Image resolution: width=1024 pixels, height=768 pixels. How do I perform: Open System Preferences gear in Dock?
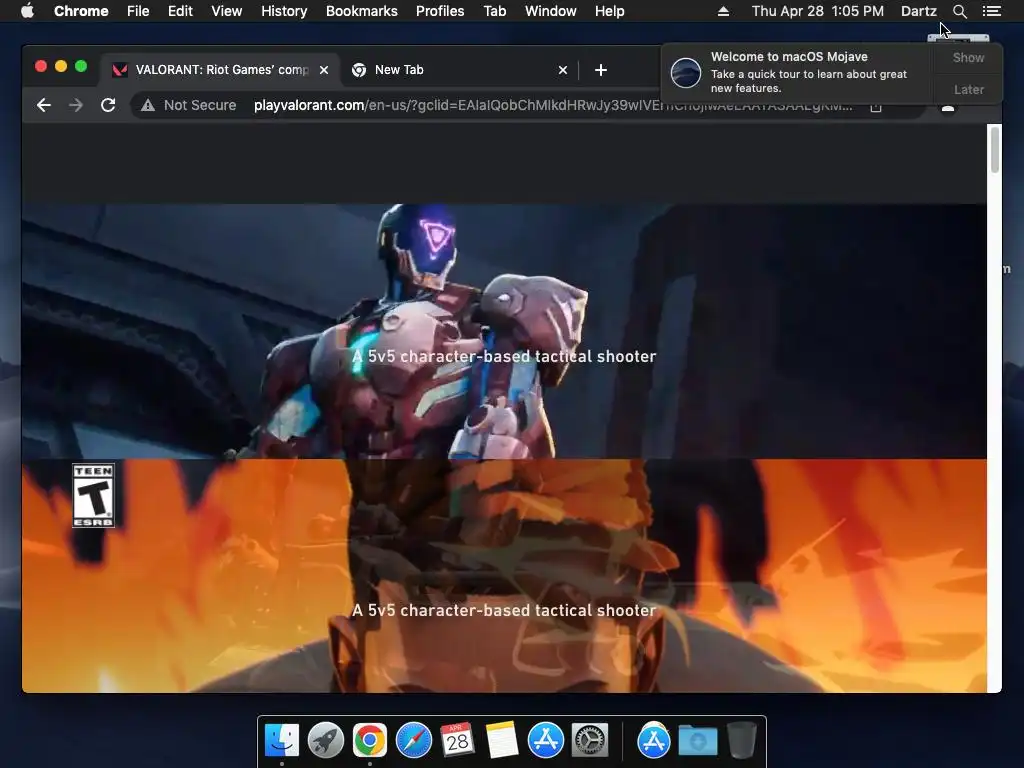point(590,741)
